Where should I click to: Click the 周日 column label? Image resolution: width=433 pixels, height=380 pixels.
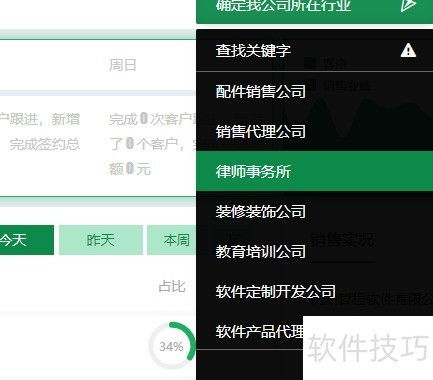point(123,65)
